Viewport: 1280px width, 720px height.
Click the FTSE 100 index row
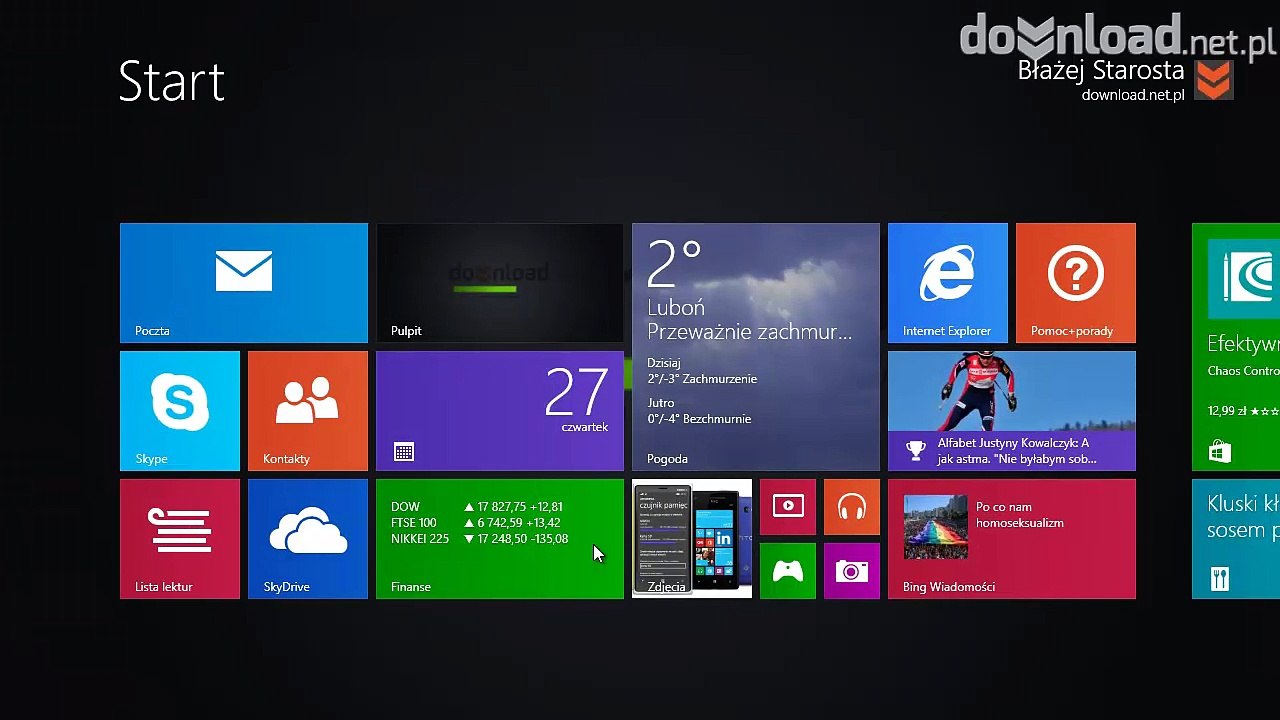coord(476,523)
